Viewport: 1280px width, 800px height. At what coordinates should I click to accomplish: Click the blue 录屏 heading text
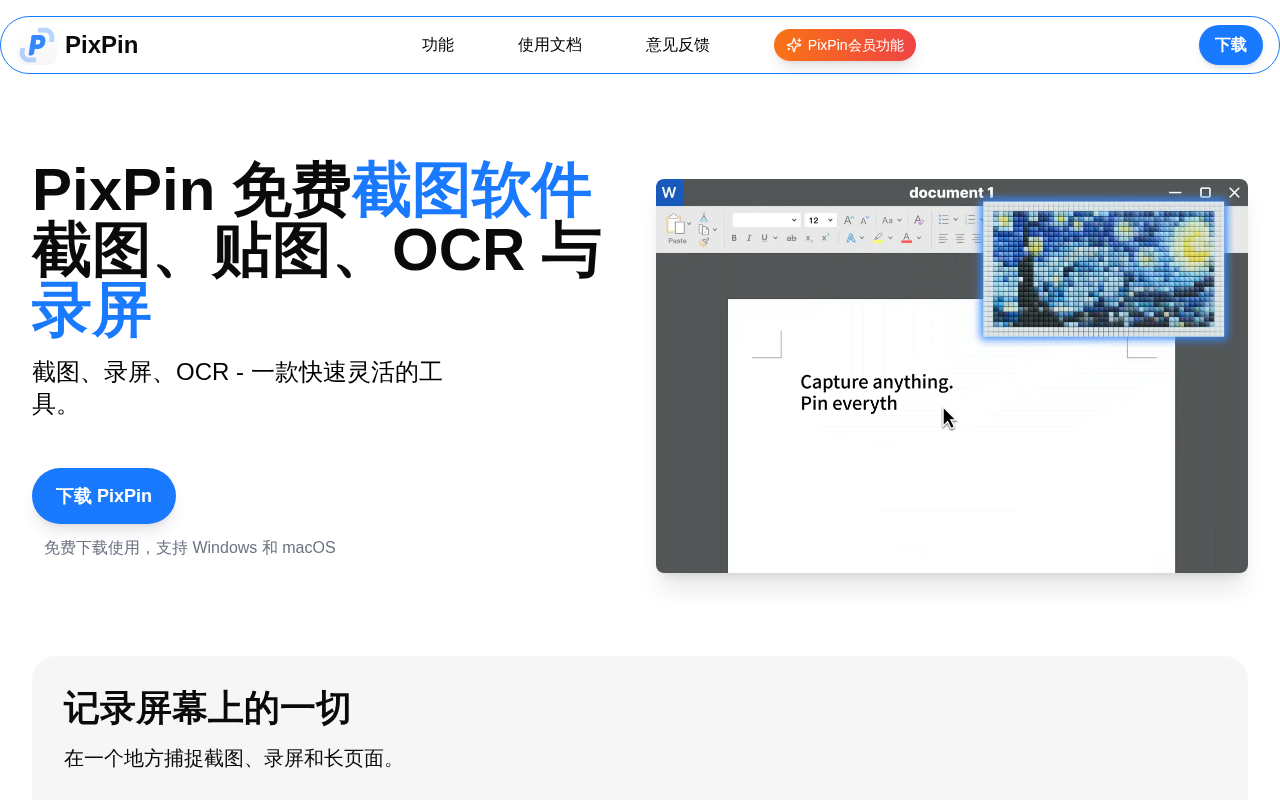point(92,310)
